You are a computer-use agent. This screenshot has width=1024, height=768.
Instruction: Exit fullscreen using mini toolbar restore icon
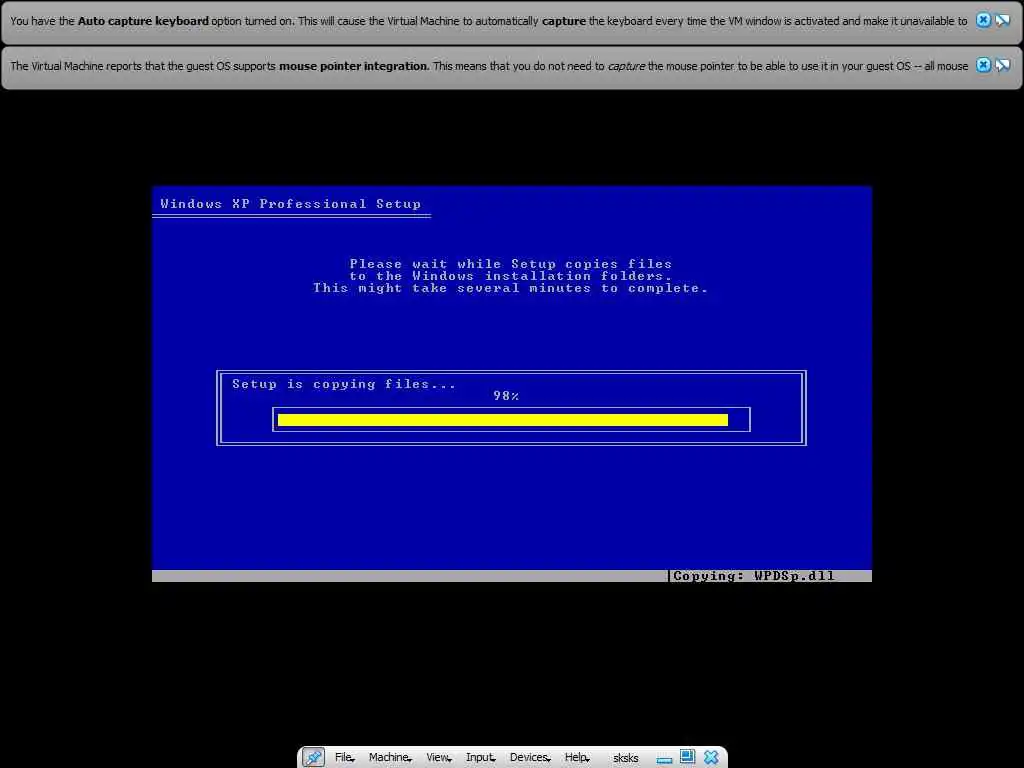pos(687,757)
